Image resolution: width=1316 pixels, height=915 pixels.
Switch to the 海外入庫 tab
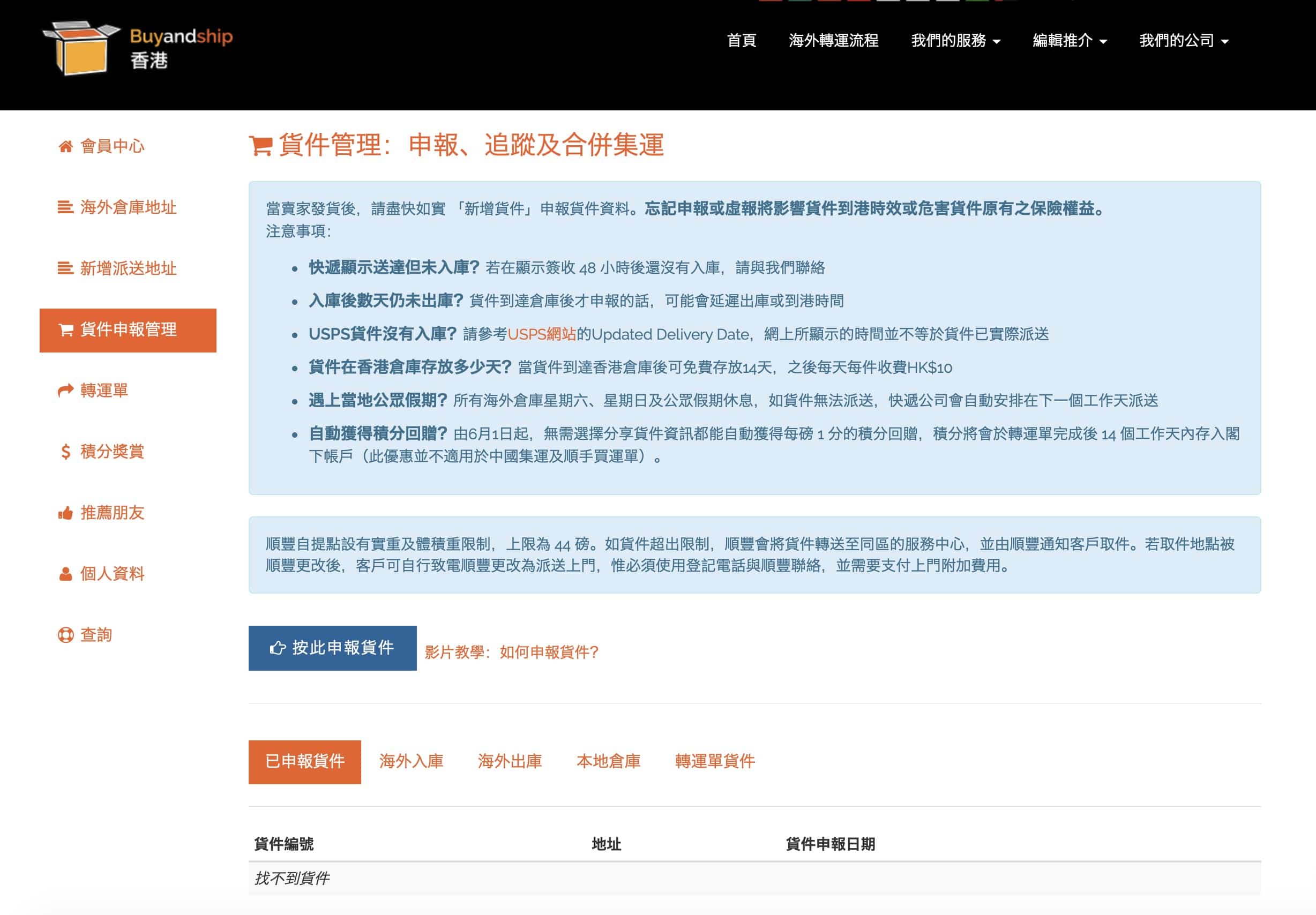pos(411,761)
